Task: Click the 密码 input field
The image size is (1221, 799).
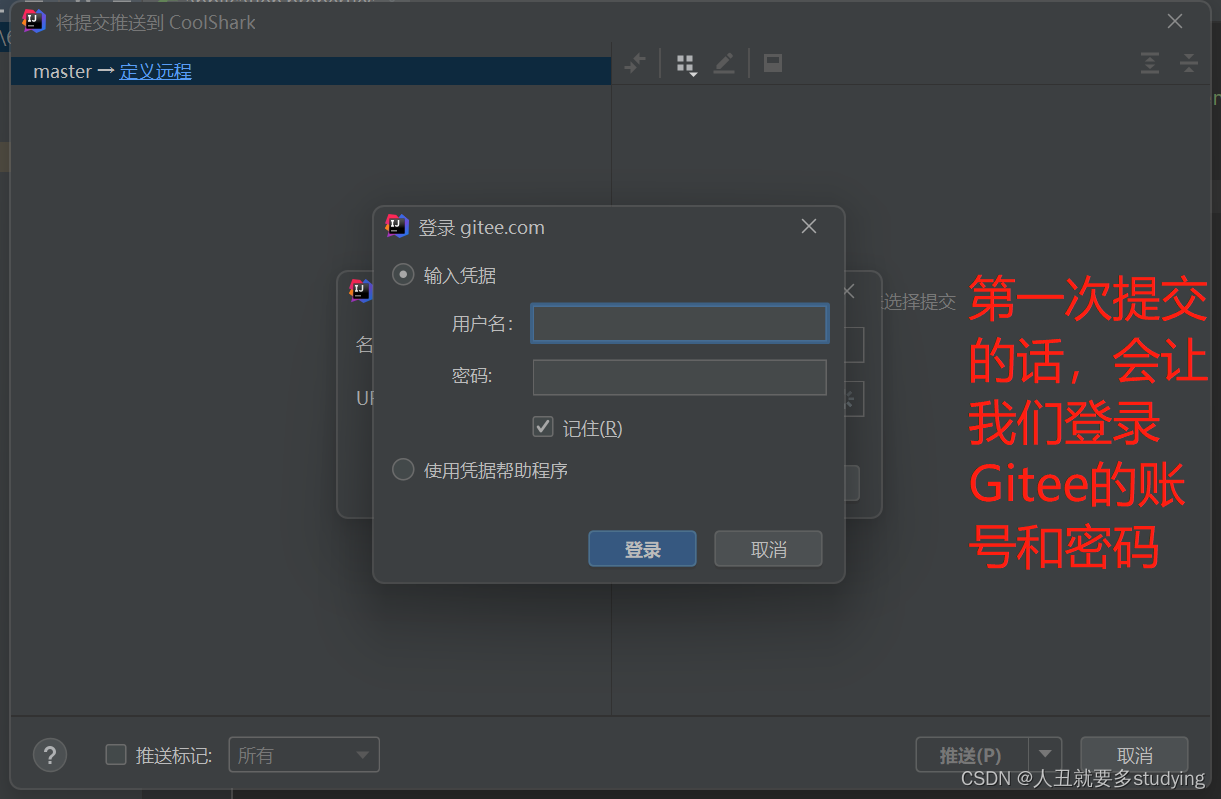Action: pos(679,377)
